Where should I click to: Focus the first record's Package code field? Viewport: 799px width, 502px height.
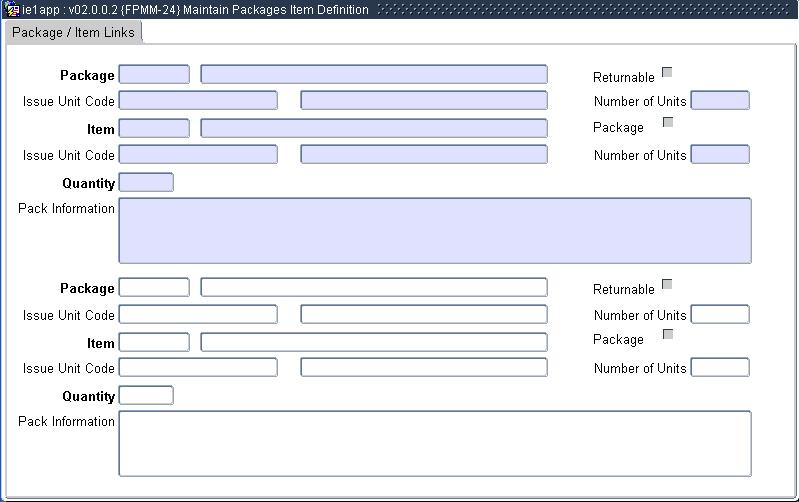click(x=154, y=75)
